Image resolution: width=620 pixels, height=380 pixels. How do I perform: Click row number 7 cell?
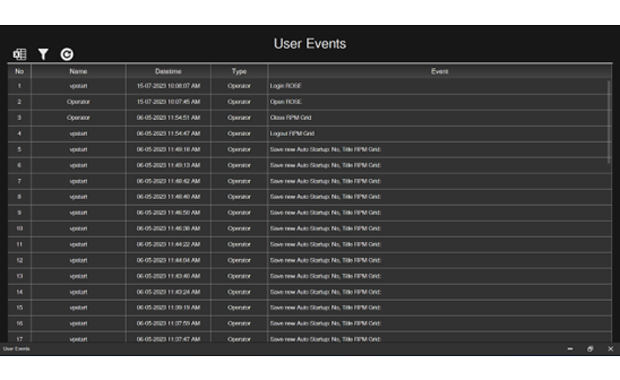(x=19, y=181)
